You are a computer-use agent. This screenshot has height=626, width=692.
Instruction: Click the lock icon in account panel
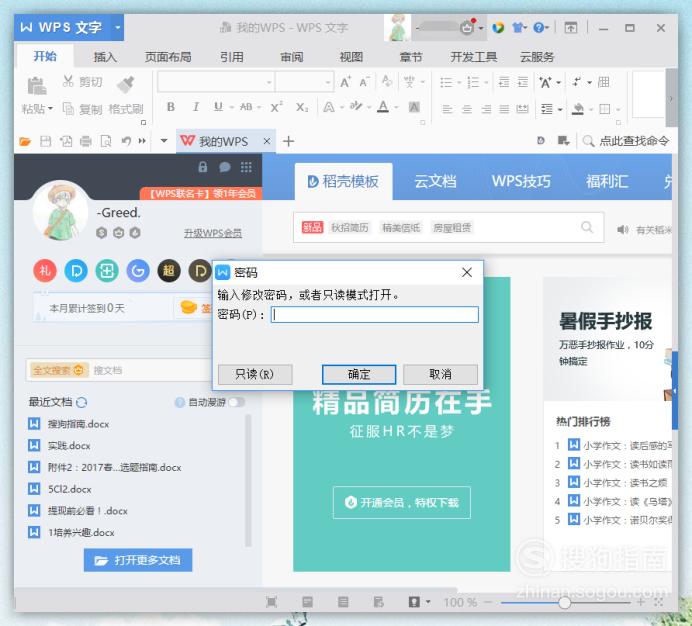[x=203, y=167]
